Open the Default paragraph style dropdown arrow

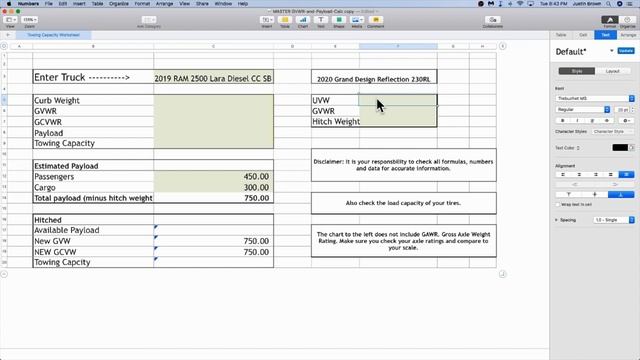(611, 51)
